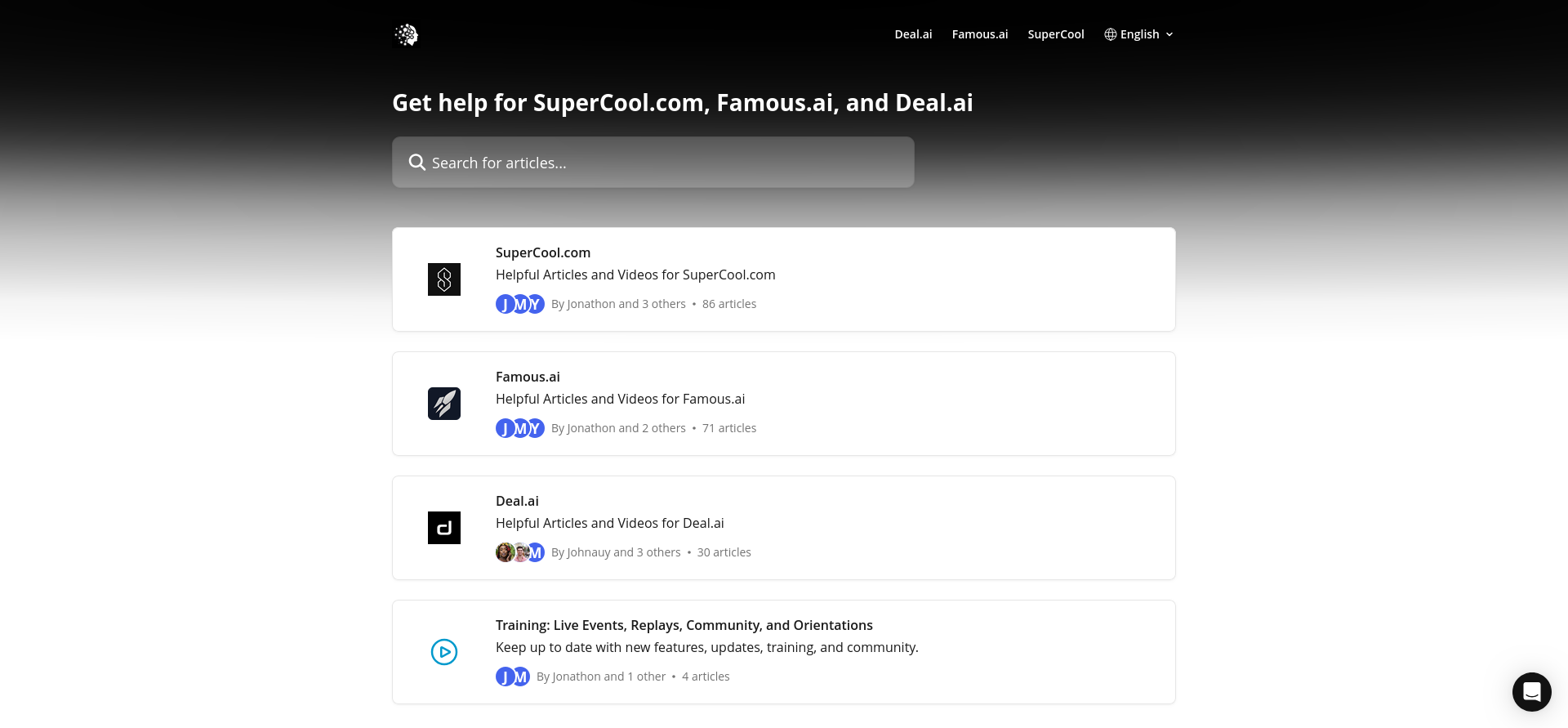
Task: Click J avatar in Training card
Action: pyautogui.click(x=505, y=677)
